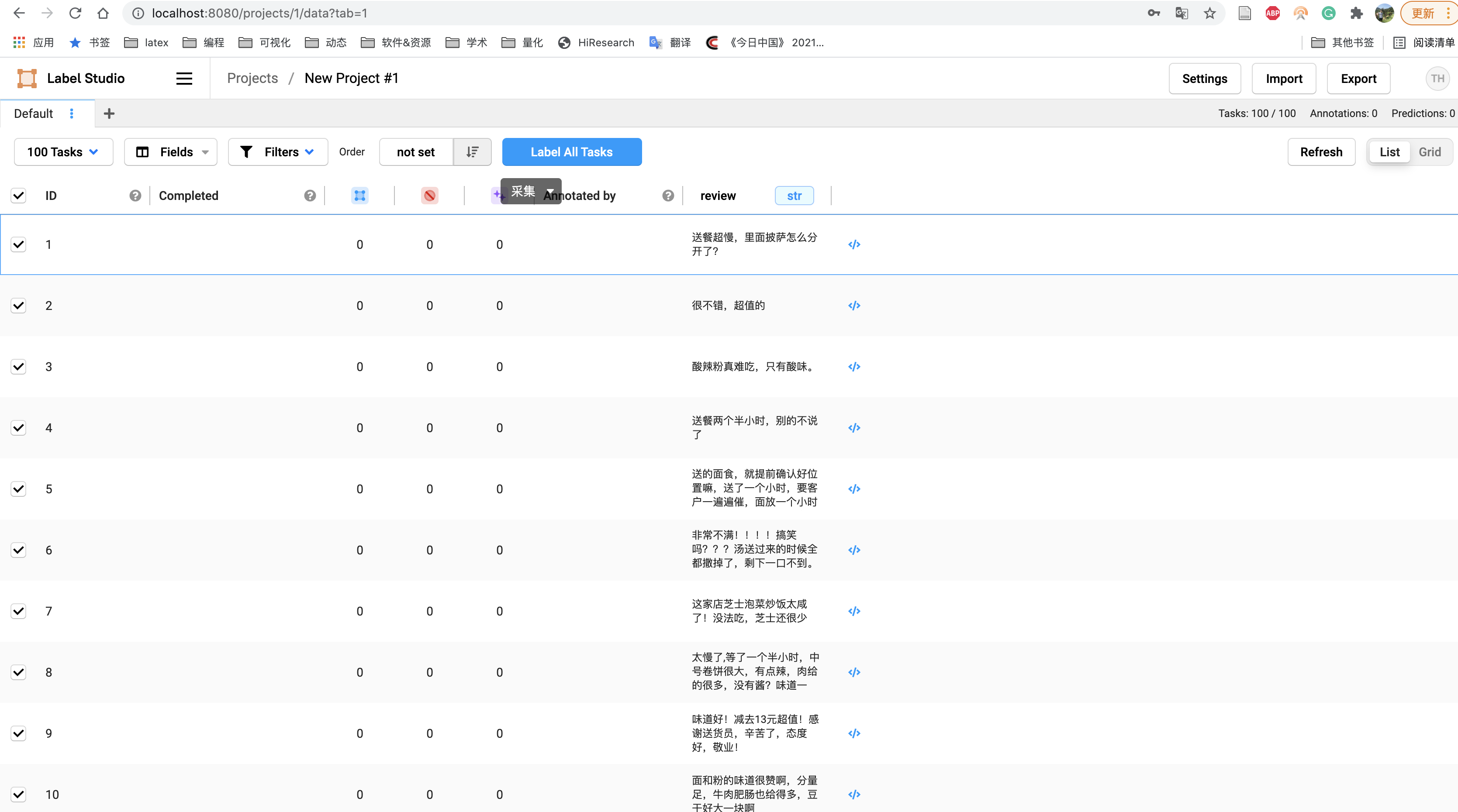The height and width of the screenshot is (812, 1458).
Task: Create a new tab with the plus
Action: pos(109,113)
